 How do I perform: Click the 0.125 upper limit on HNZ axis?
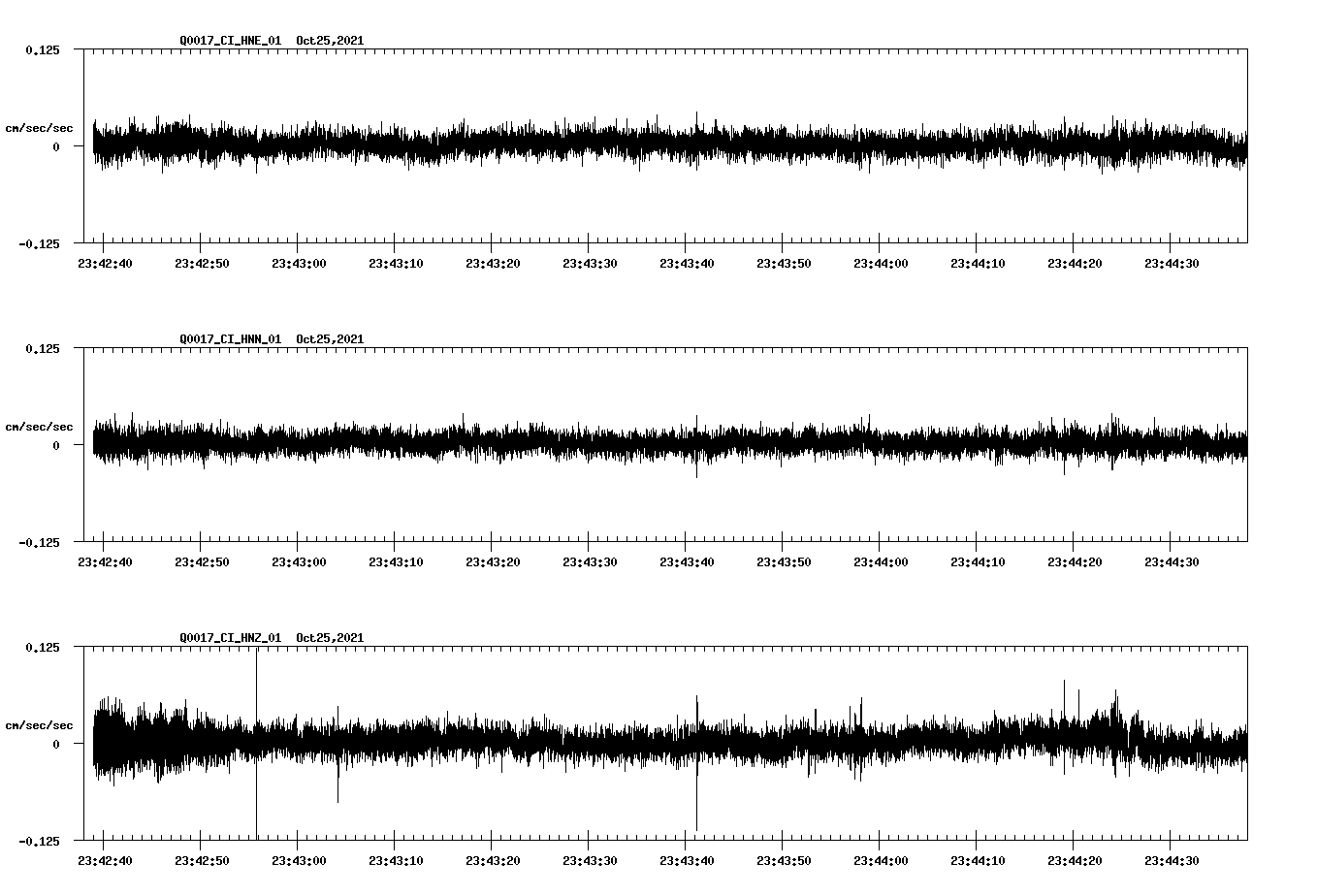[42, 647]
